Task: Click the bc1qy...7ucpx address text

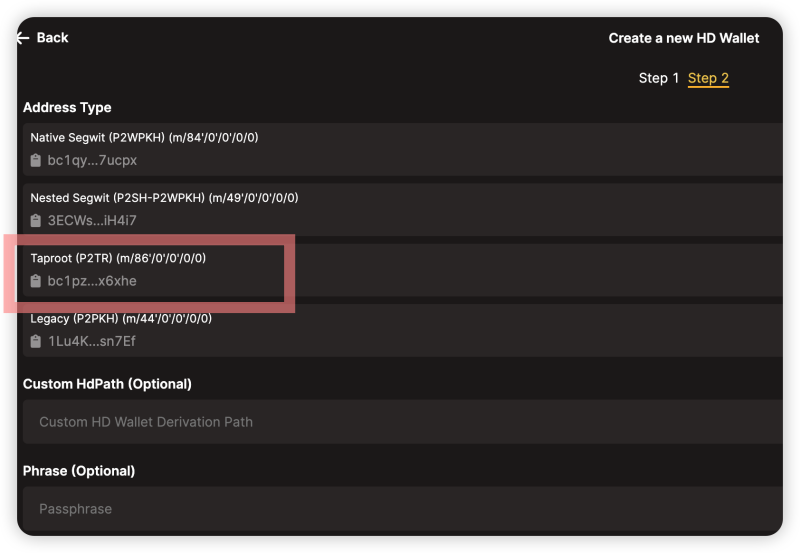Action: 92,160
